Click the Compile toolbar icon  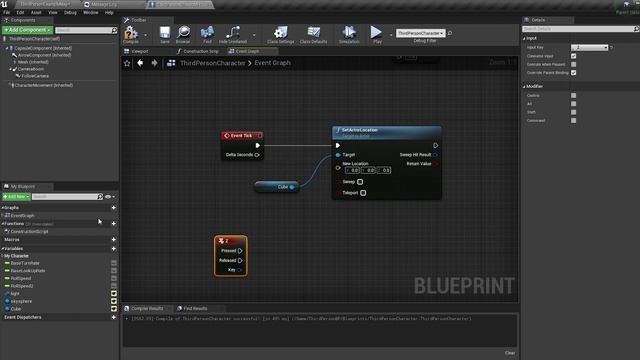[131, 34]
